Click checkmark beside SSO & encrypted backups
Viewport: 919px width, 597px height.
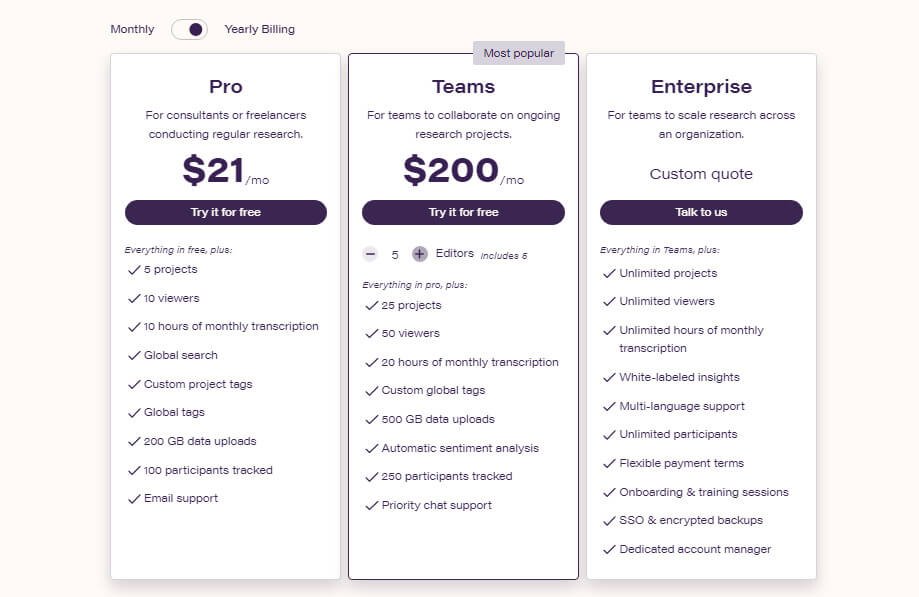[x=610, y=521]
